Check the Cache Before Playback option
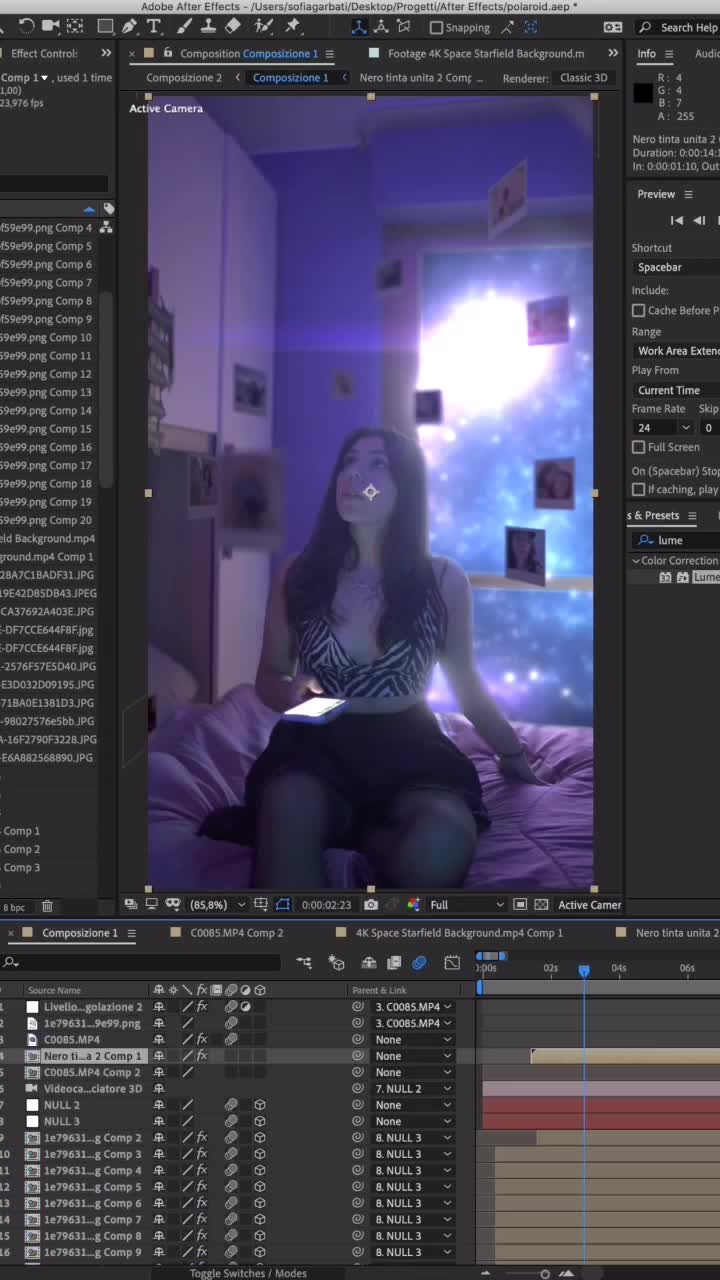Screen dimensions: 720x1280 (638, 311)
